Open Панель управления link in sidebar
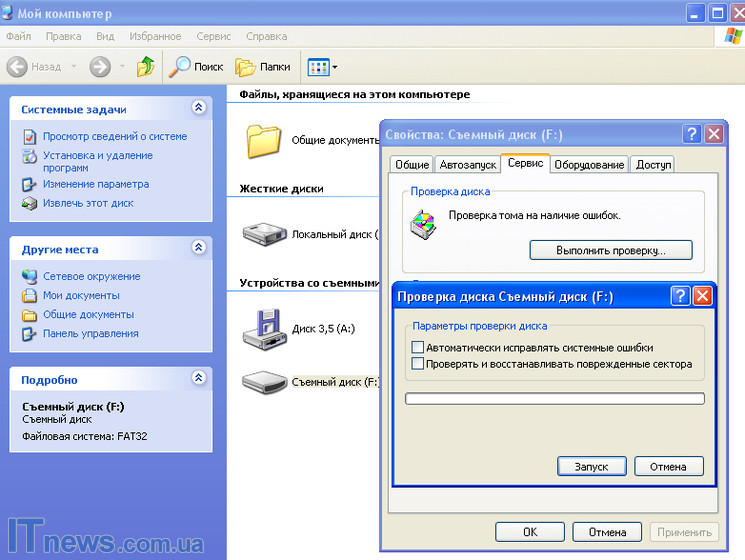This screenshot has height=560, width=745. [90, 334]
